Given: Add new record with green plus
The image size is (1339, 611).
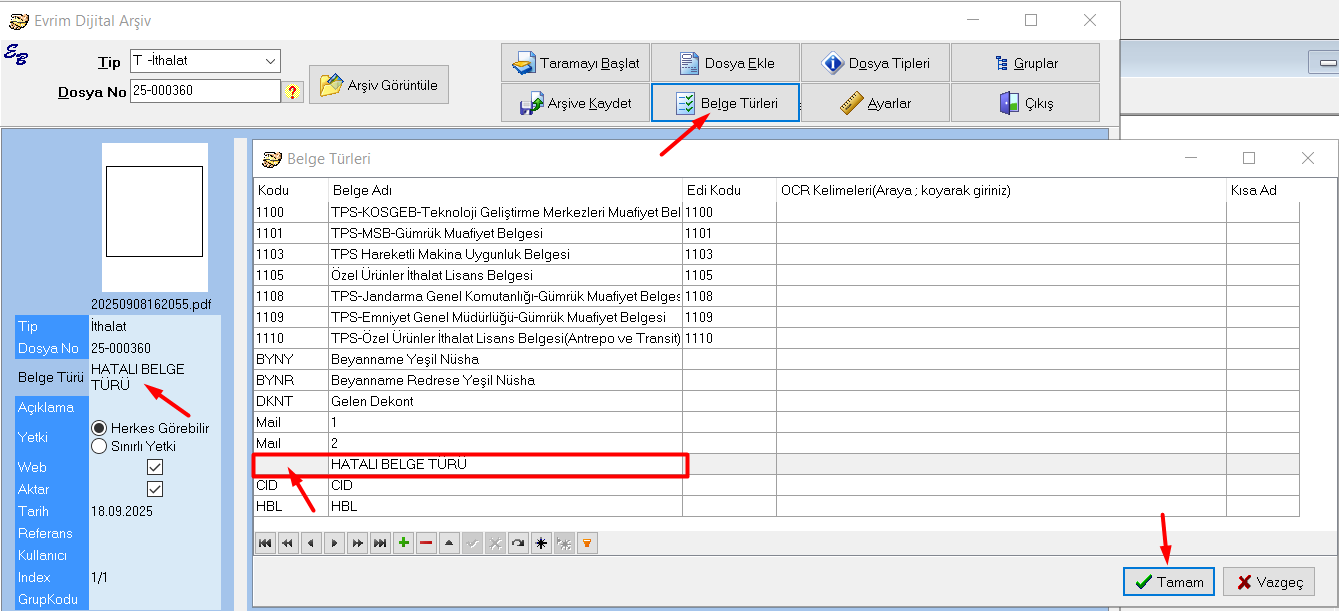Looking at the screenshot, I should (x=403, y=543).
